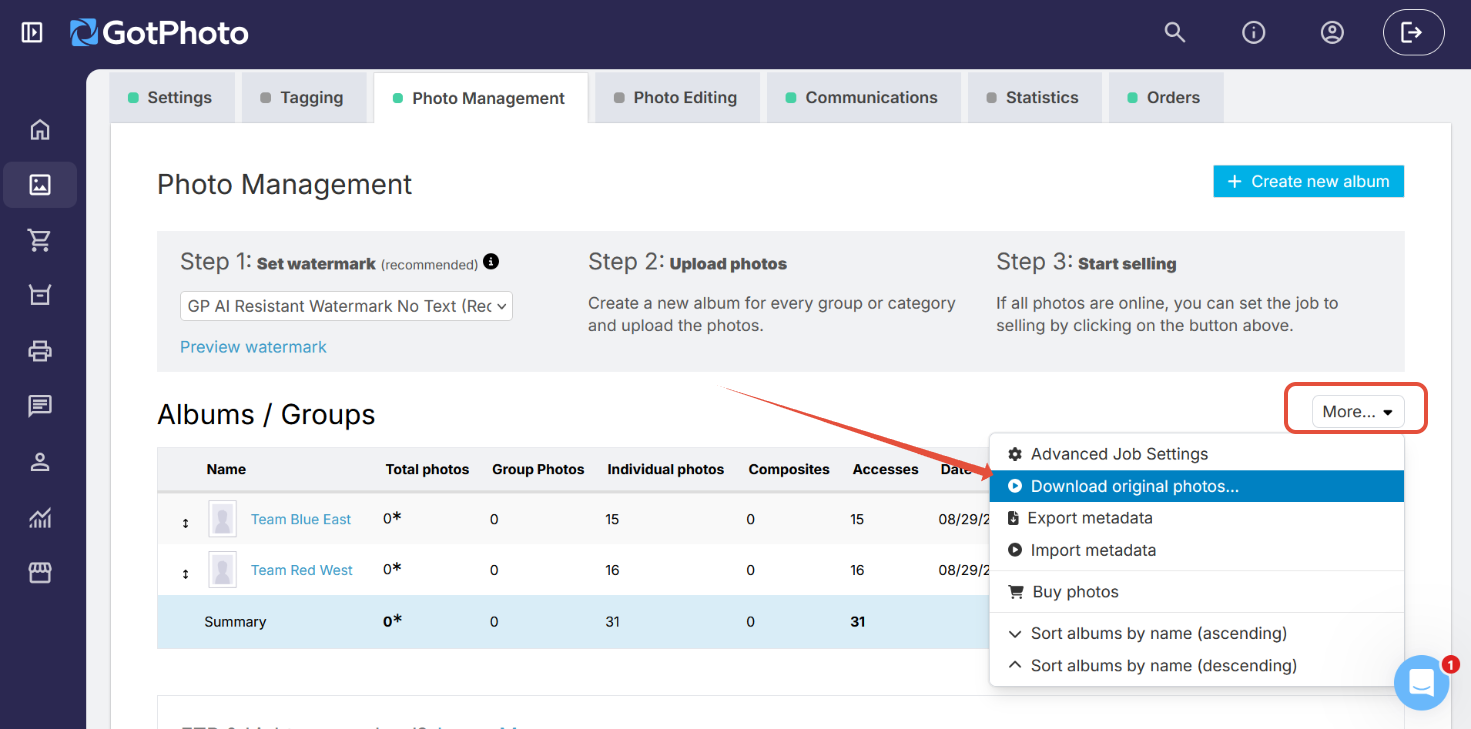Open the Team Blue East album
This screenshot has height=729, width=1471.
(x=301, y=519)
